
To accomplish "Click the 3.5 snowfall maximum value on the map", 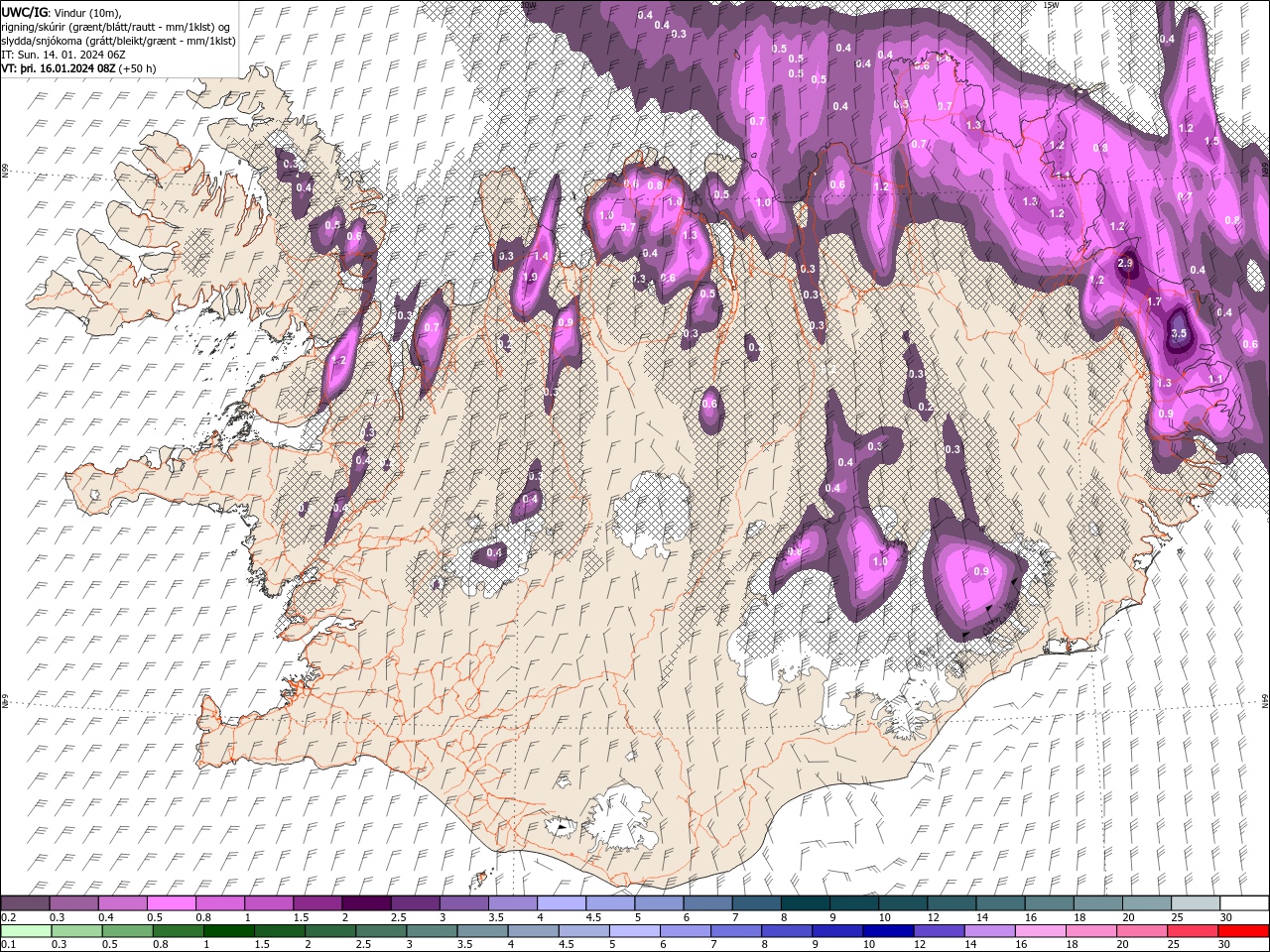I will point(1179,333).
